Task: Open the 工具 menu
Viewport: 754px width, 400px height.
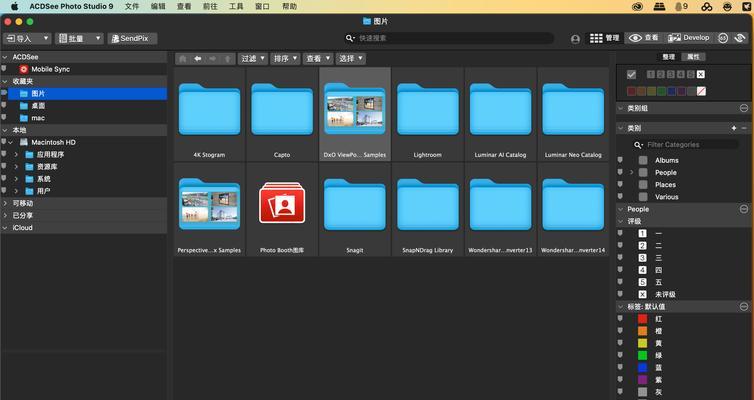Action: [x=236, y=6]
